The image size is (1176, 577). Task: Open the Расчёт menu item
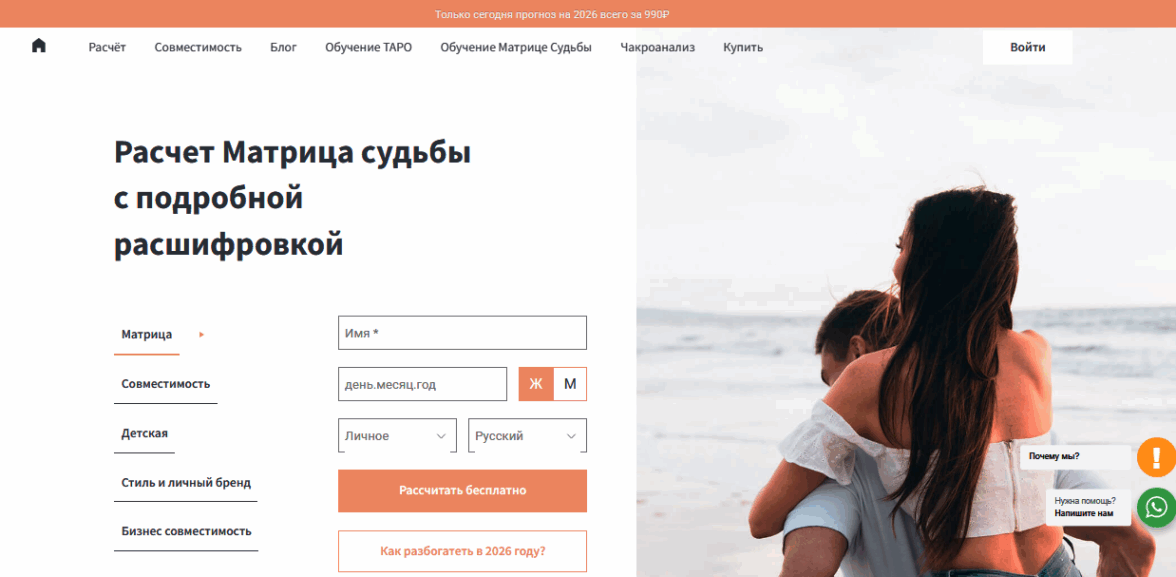pyautogui.click(x=107, y=47)
